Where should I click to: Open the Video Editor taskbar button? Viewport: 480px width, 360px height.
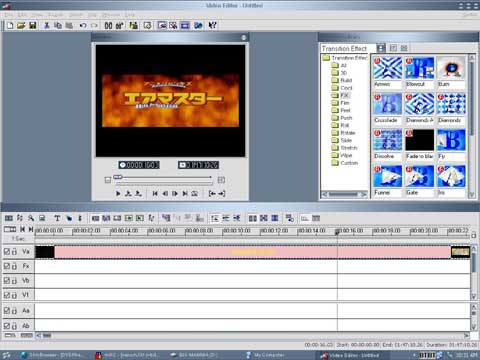[350, 355]
